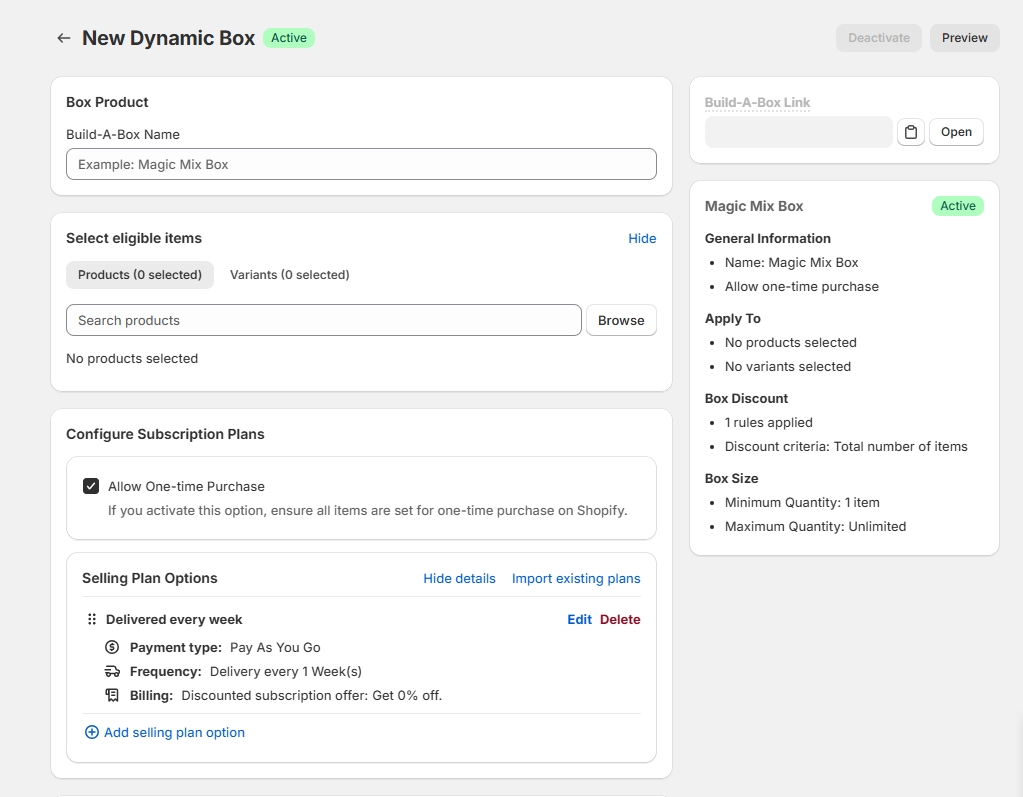Click 'Discount criteria: Total number of items'
Viewport: 1023px width, 797px height.
tap(846, 447)
